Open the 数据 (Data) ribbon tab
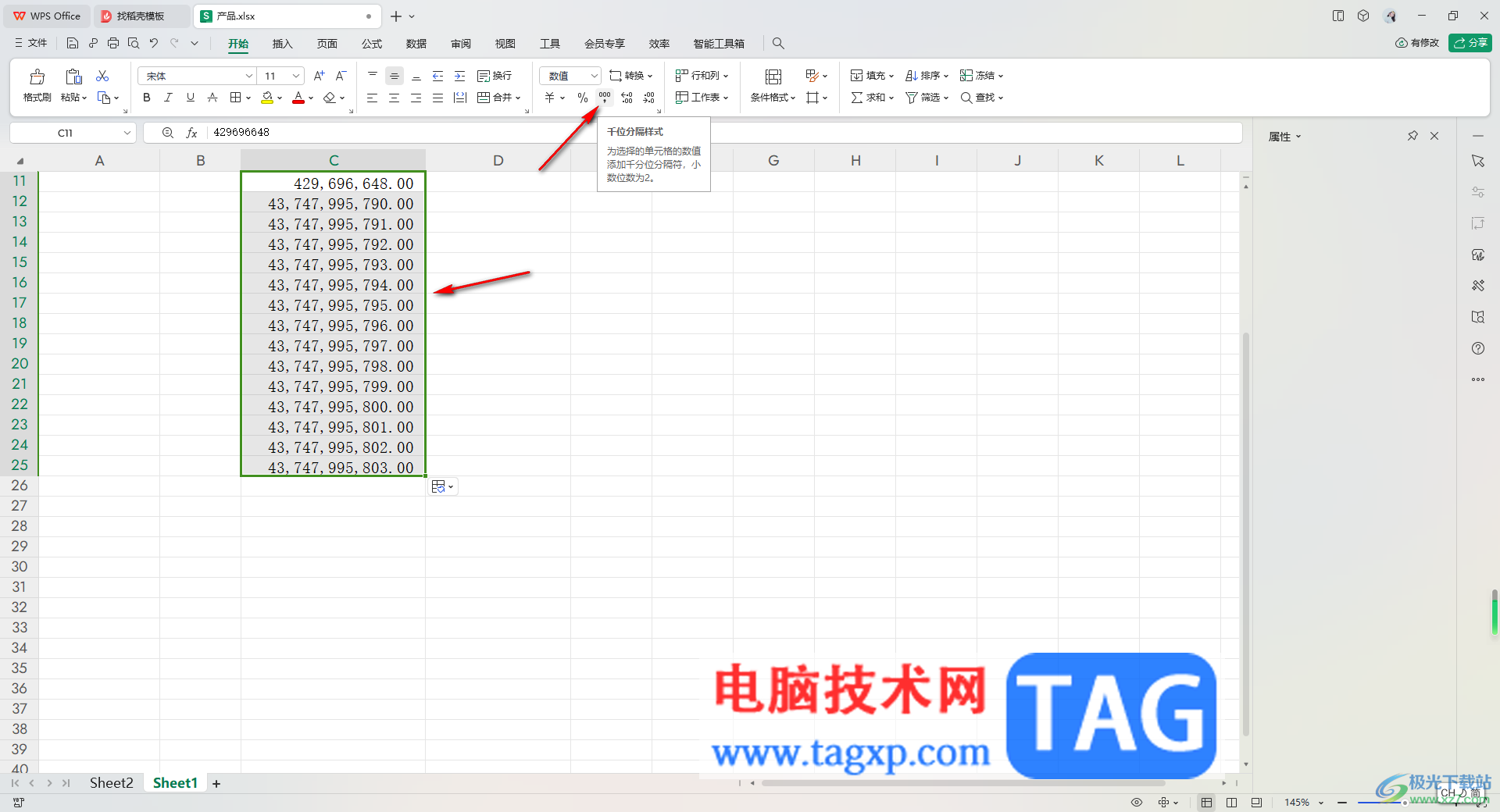 click(x=416, y=44)
